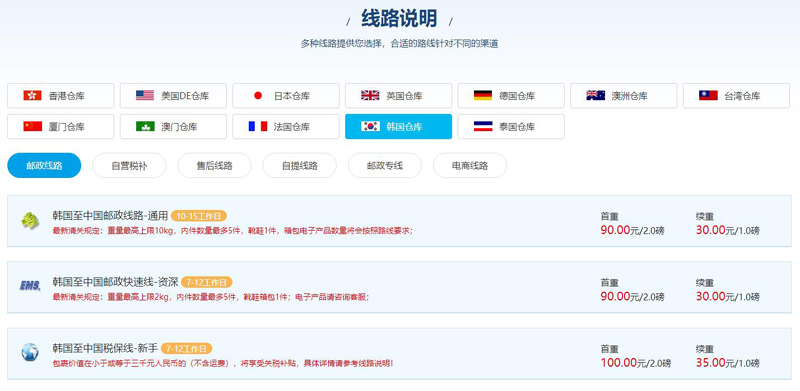
Task: Open the 泰国仓库 warehouse tab
Action: click(511, 127)
